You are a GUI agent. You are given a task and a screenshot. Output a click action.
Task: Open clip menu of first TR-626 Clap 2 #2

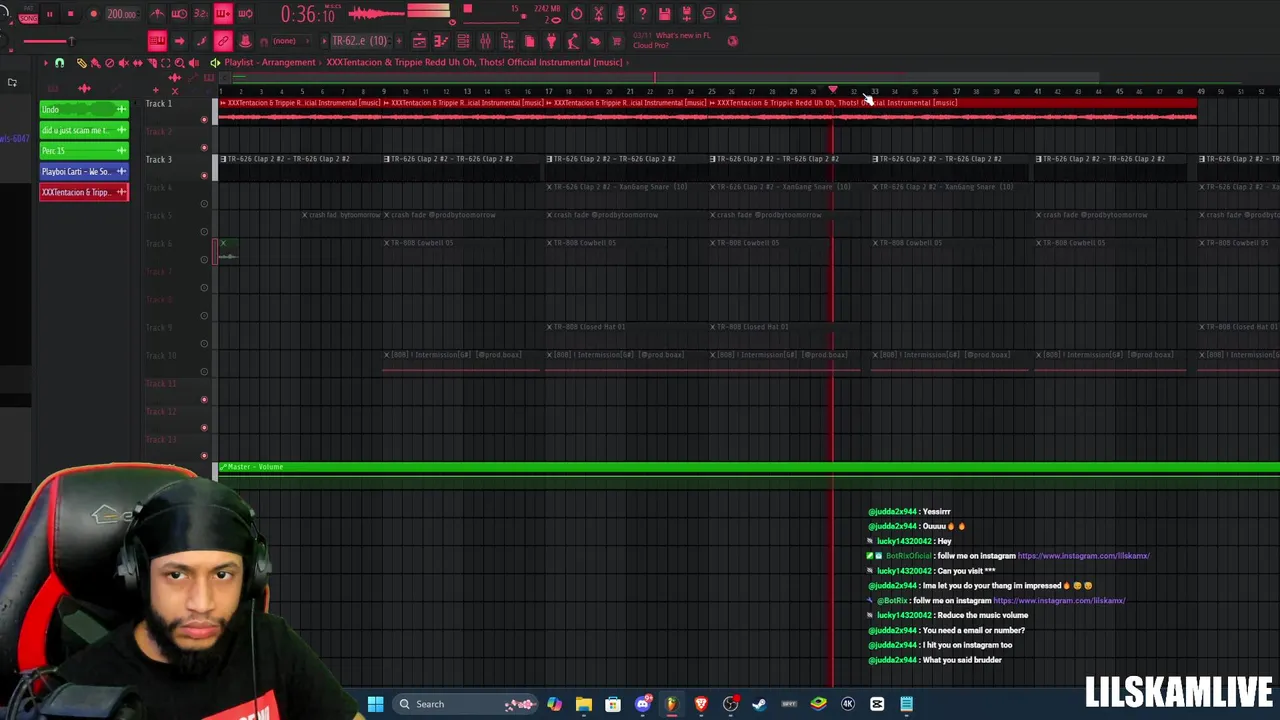[x=223, y=159]
